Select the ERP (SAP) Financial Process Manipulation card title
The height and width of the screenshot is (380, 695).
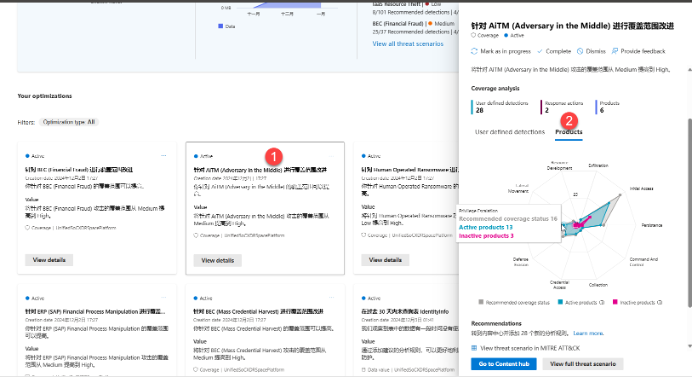[95, 312]
